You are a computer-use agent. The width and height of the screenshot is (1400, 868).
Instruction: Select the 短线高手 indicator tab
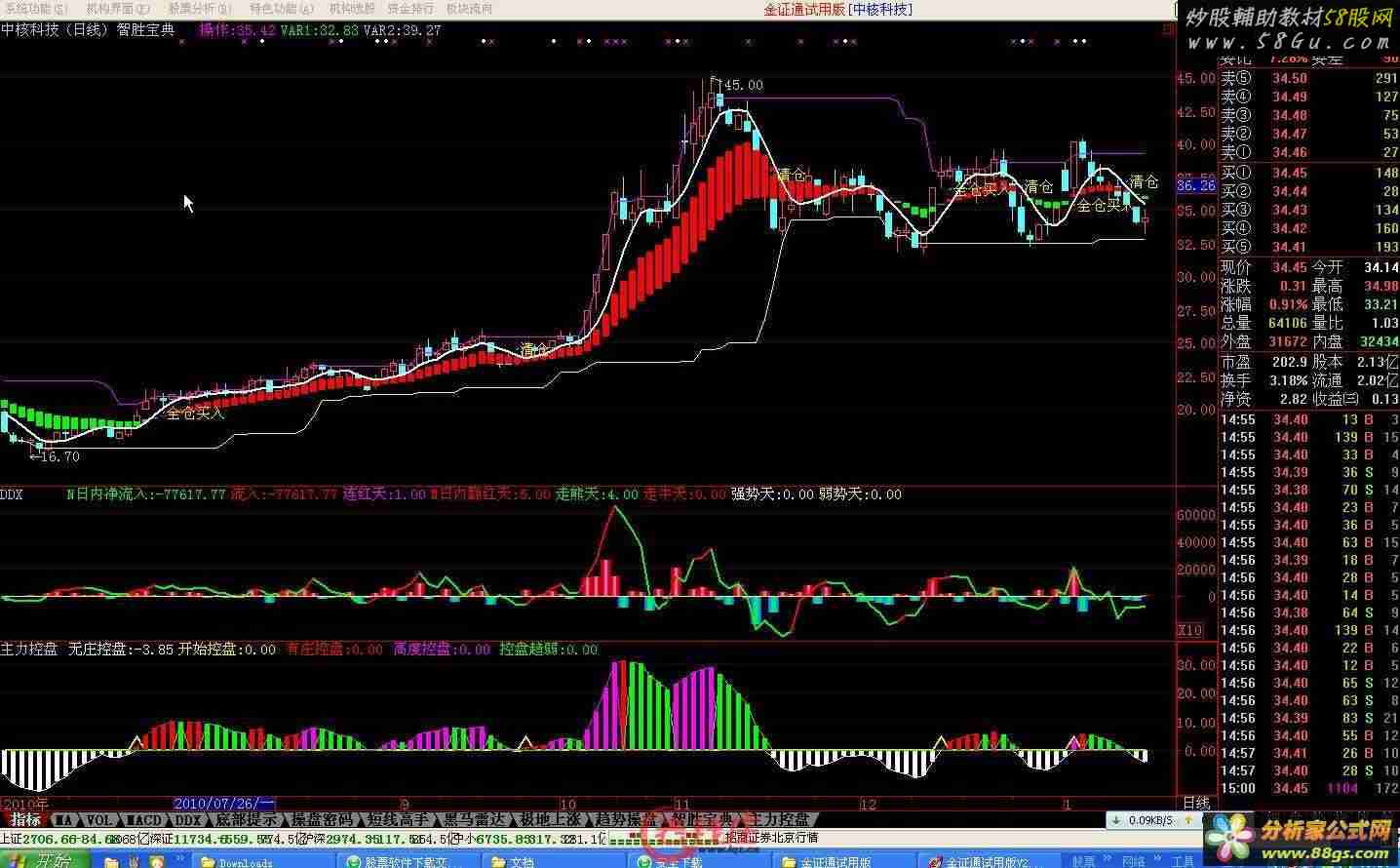[x=398, y=820]
